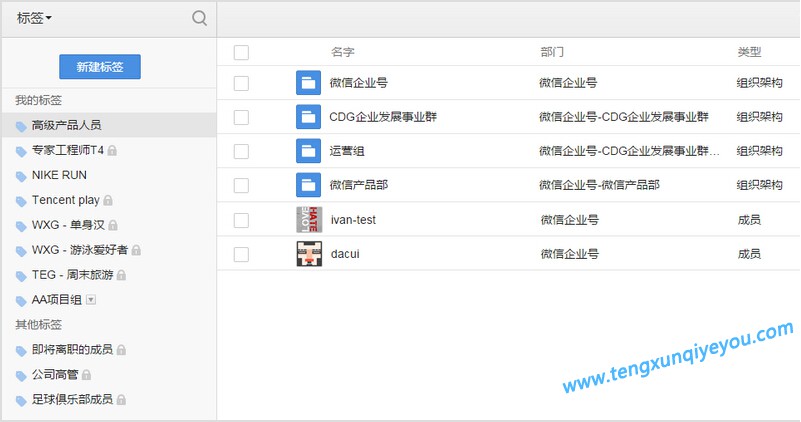Click the 组织架构 type cell for 运营组

[760, 151]
